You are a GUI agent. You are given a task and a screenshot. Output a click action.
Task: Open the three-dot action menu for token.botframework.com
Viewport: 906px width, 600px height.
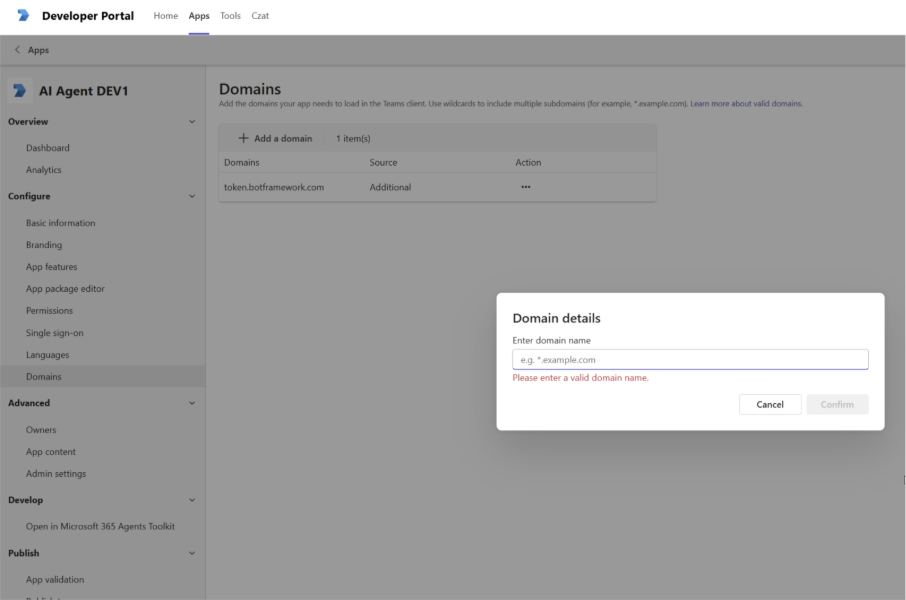[526, 187]
